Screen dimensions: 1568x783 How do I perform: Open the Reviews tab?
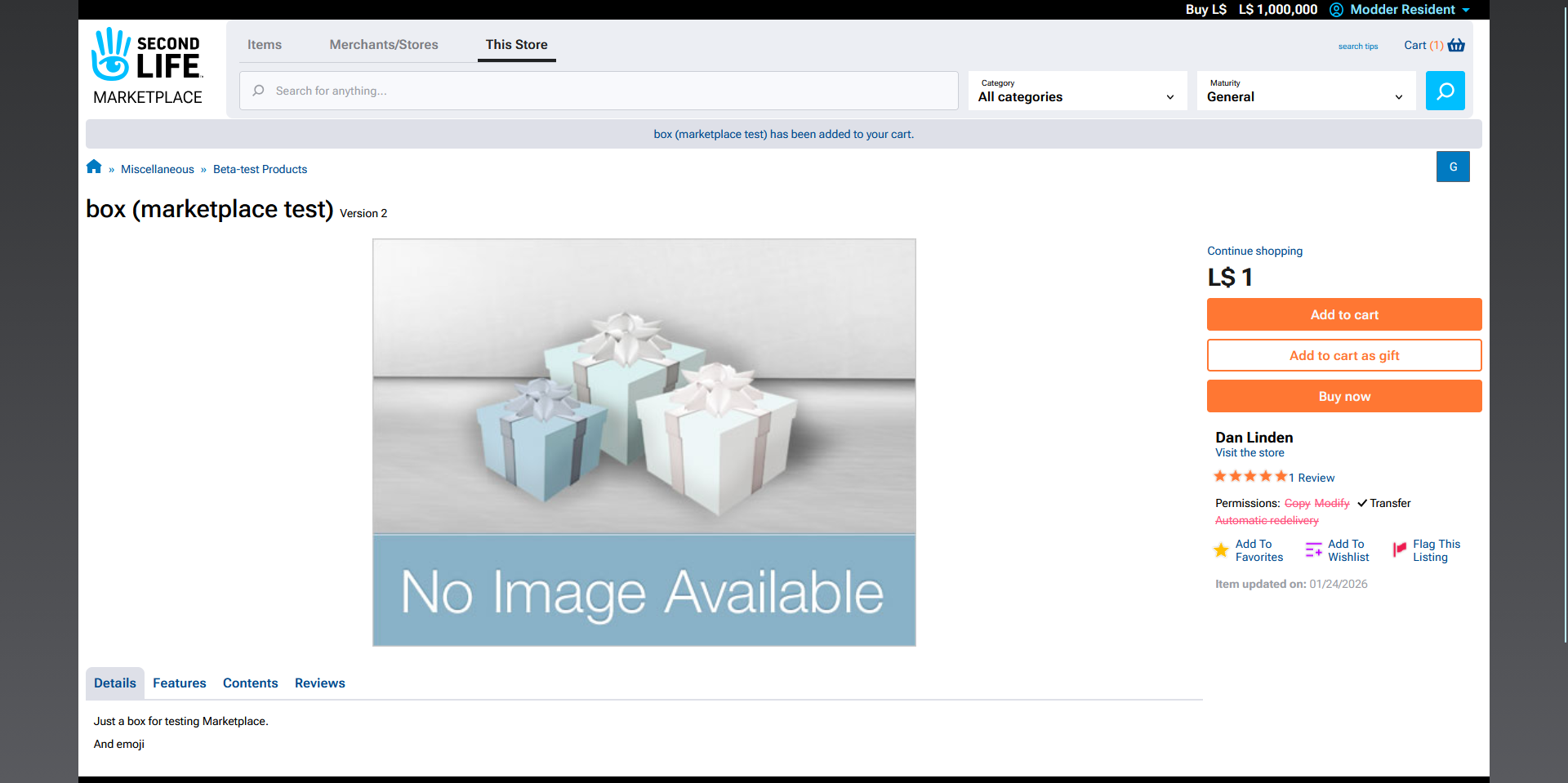click(x=319, y=683)
